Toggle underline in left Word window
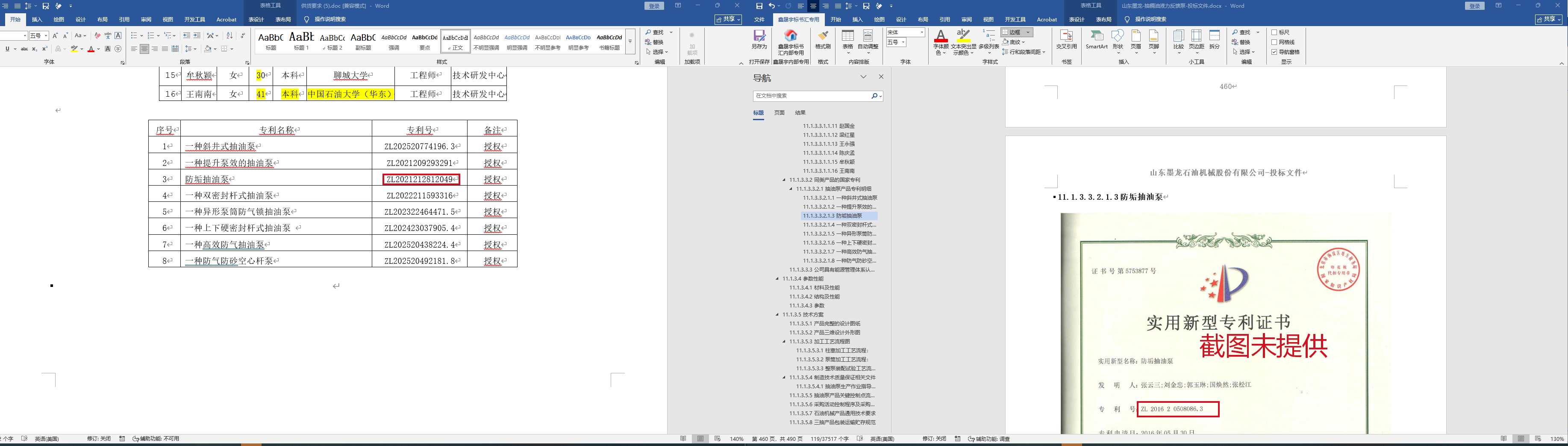 [7, 49]
